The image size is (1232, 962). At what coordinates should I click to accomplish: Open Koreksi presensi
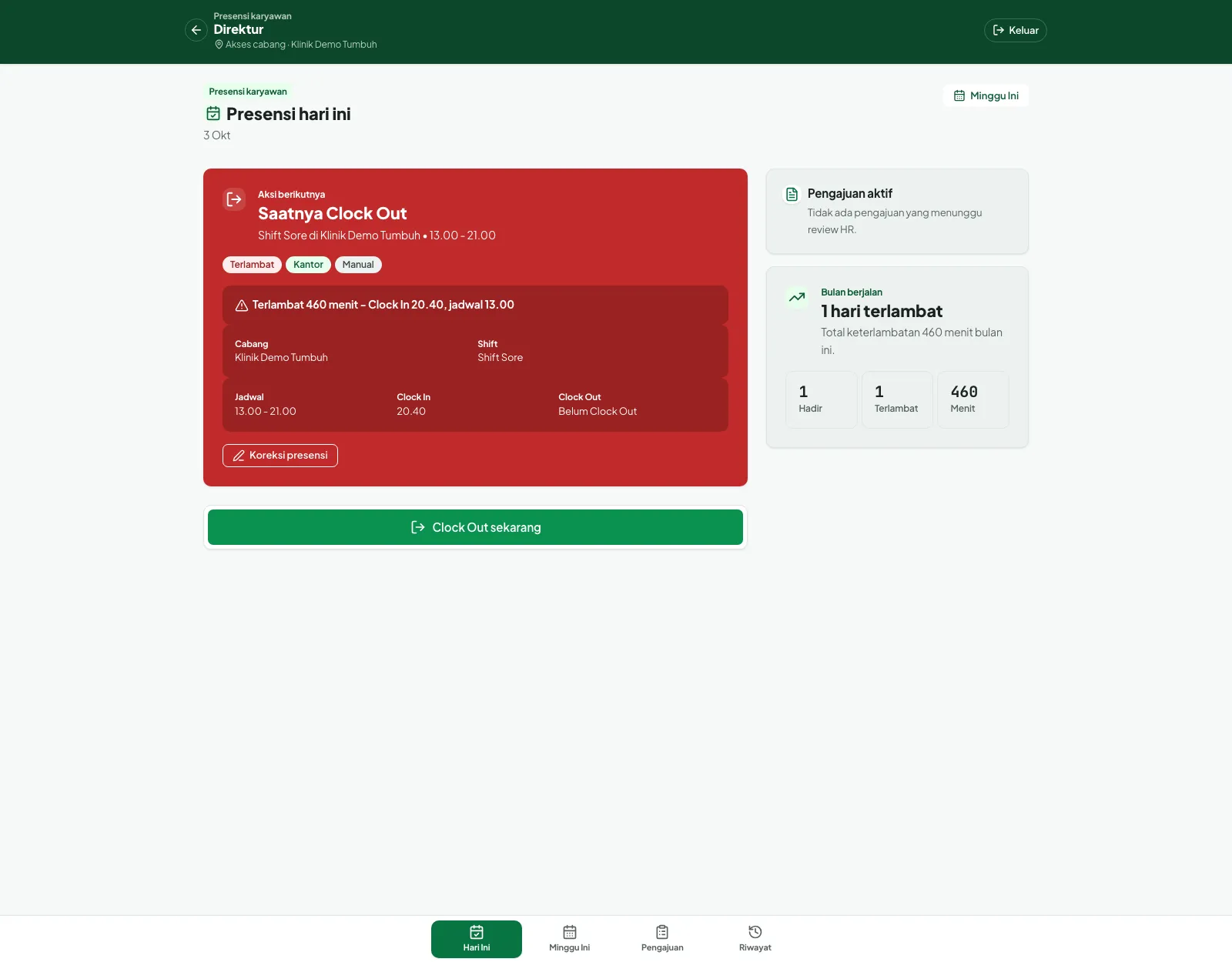pyautogui.click(x=280, y=456)
